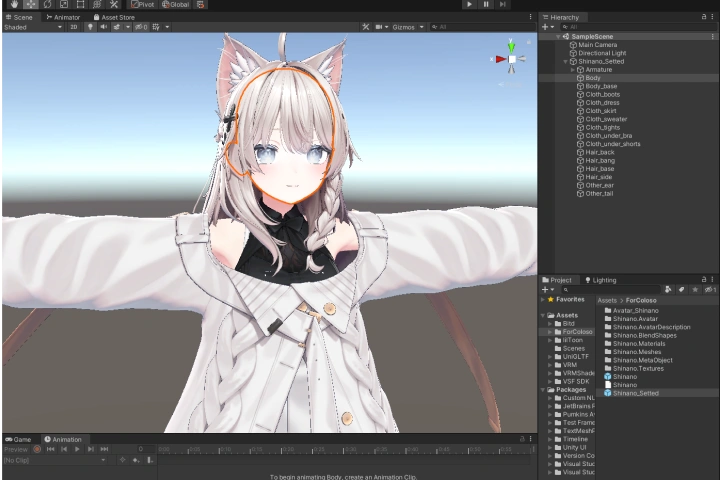Switch to the Project tab

[557, 280]
